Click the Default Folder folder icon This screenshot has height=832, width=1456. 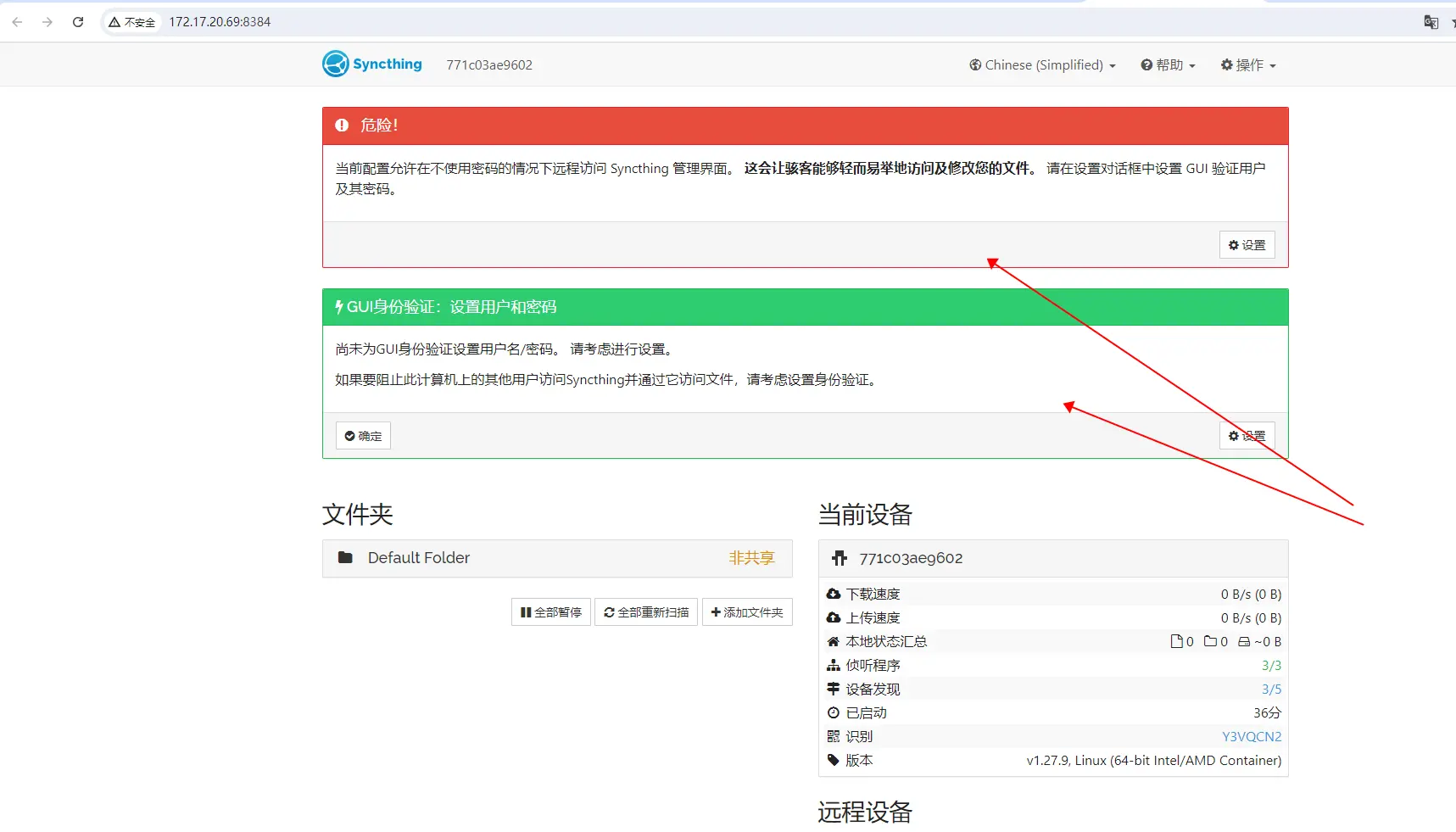(x=345, y=558)
